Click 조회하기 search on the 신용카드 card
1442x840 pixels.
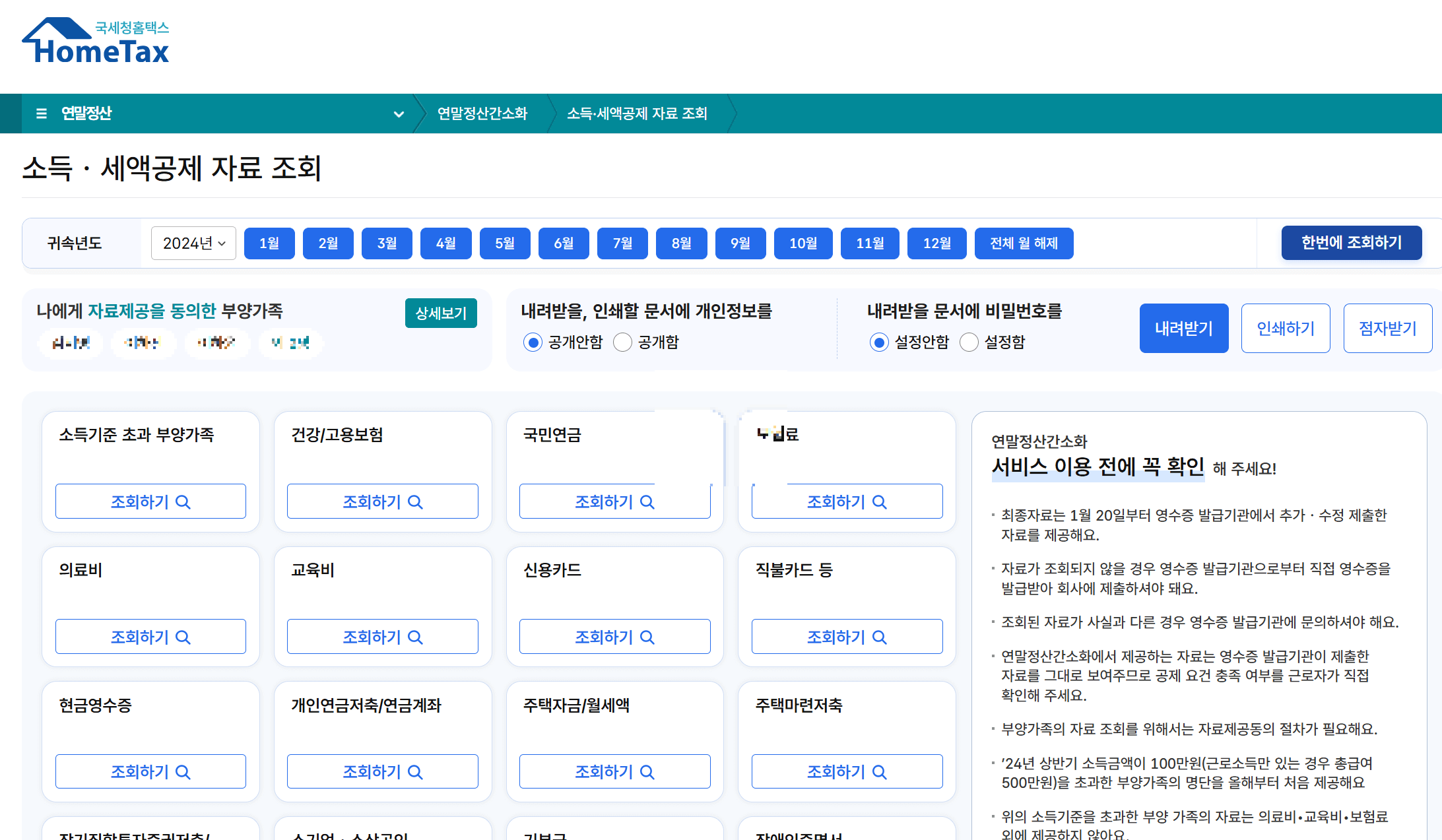[x=614, y=636]
